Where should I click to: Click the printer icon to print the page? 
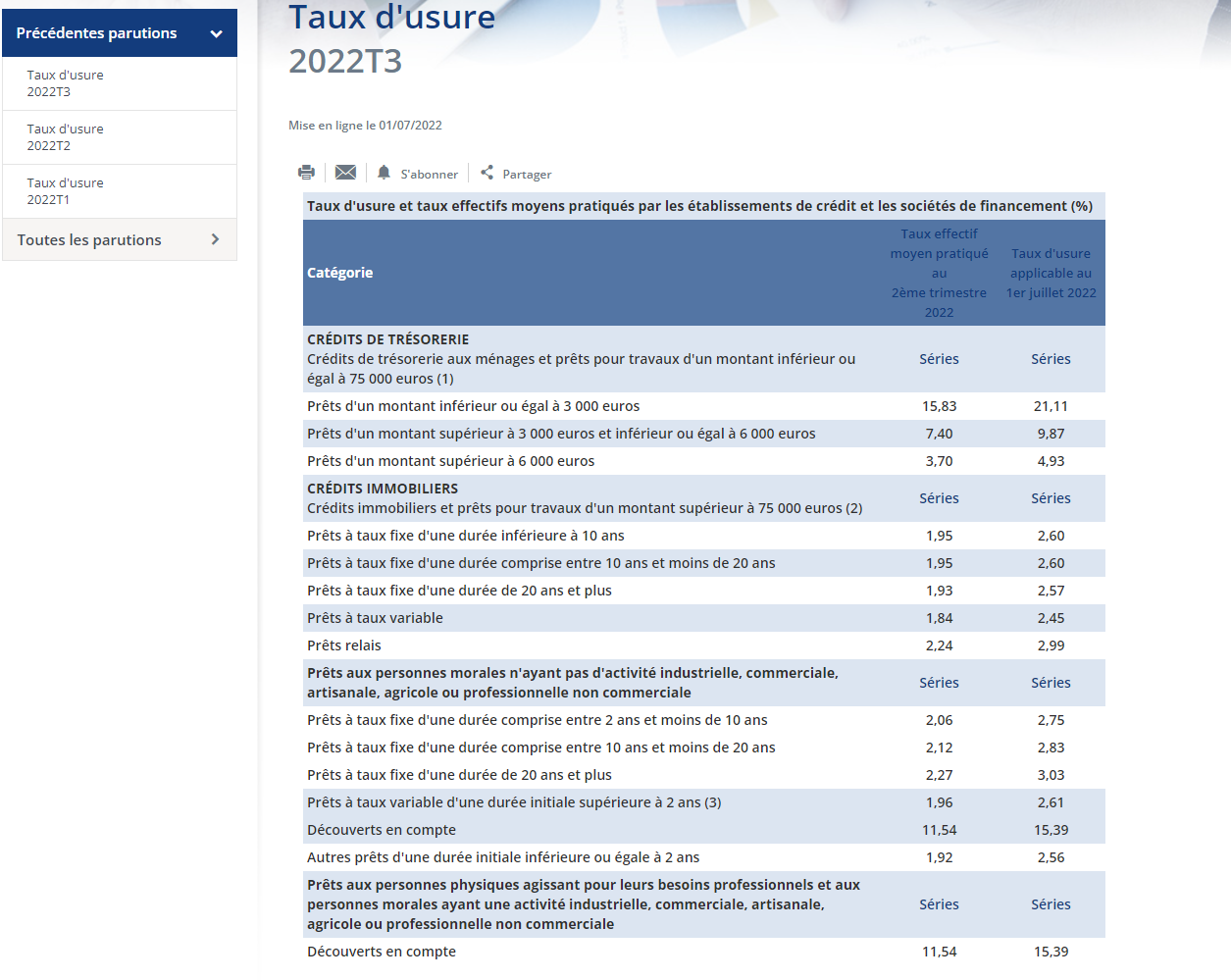pos(306,173)
